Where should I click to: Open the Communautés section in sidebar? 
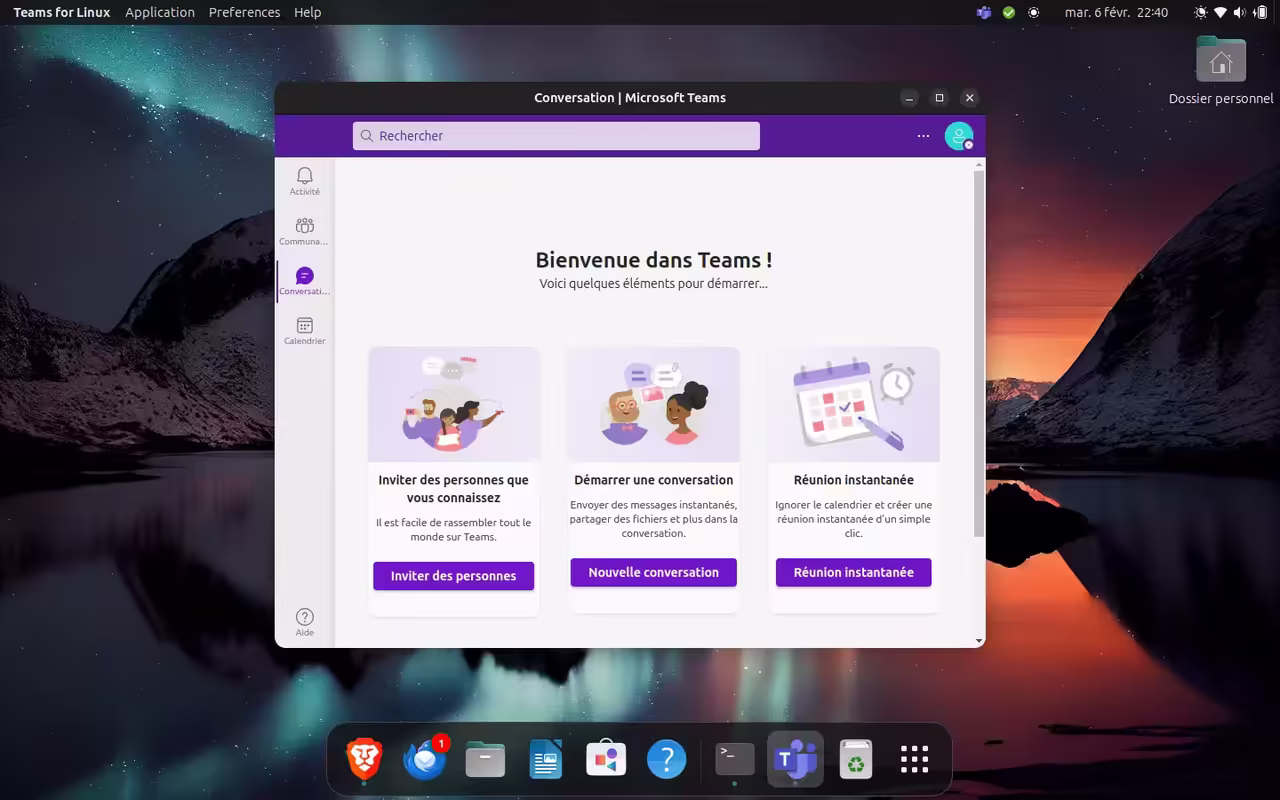(x=304, y=231)
